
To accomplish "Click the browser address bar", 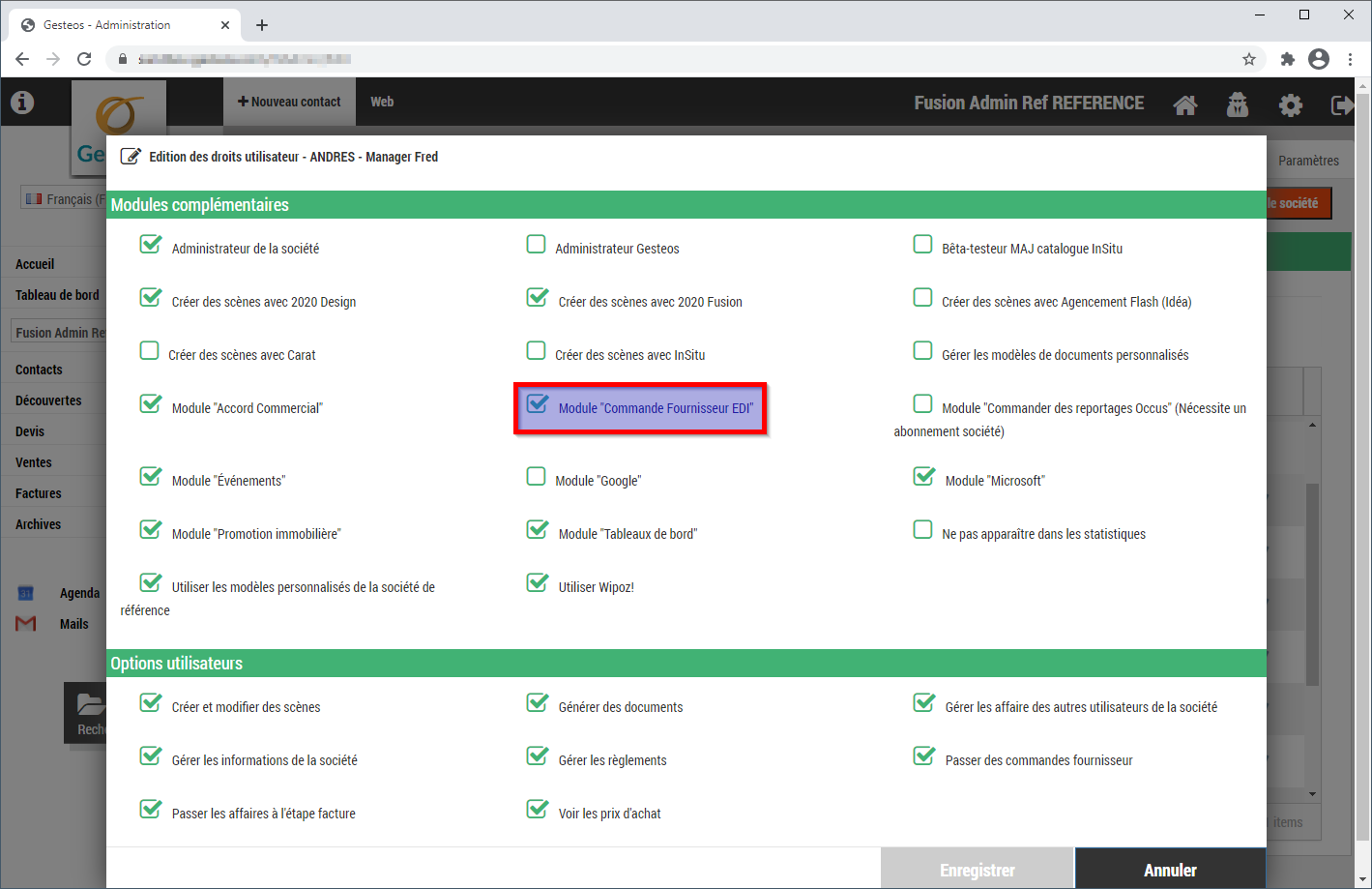I will coord(677,59).
